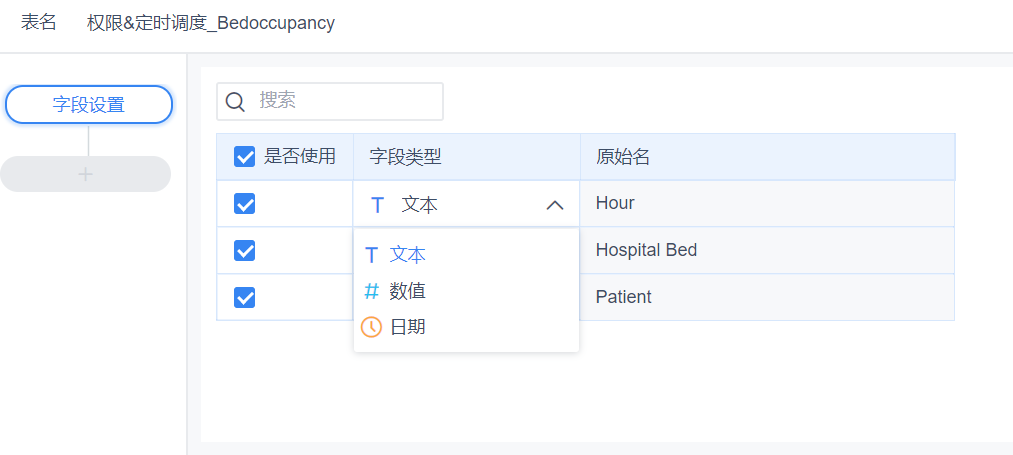Select 数值 option in dropdown
Image resolution: width=1013 pixels, height=455 pixels.
click(466, 291)
